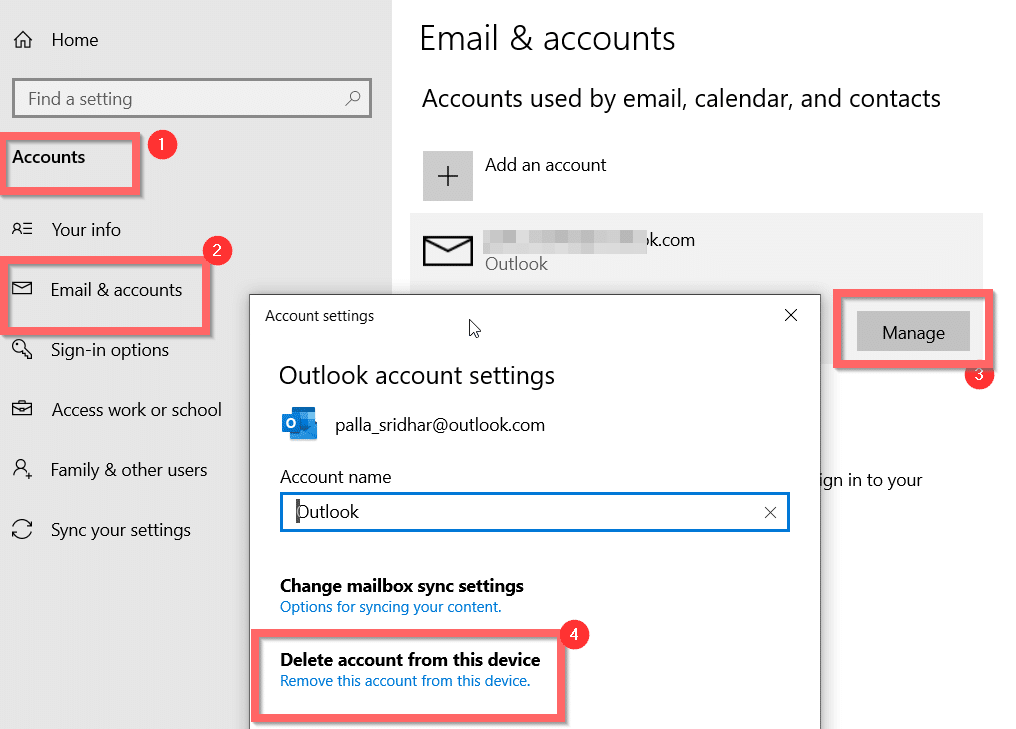Clear the Account name field with the X
Screen dimensions: 1016x729
click(x=769, y=512)
